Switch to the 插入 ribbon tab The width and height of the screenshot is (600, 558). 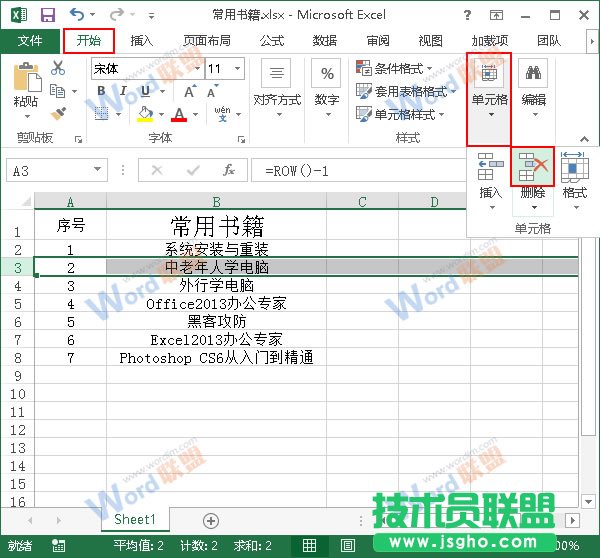(x=142, y=41)
